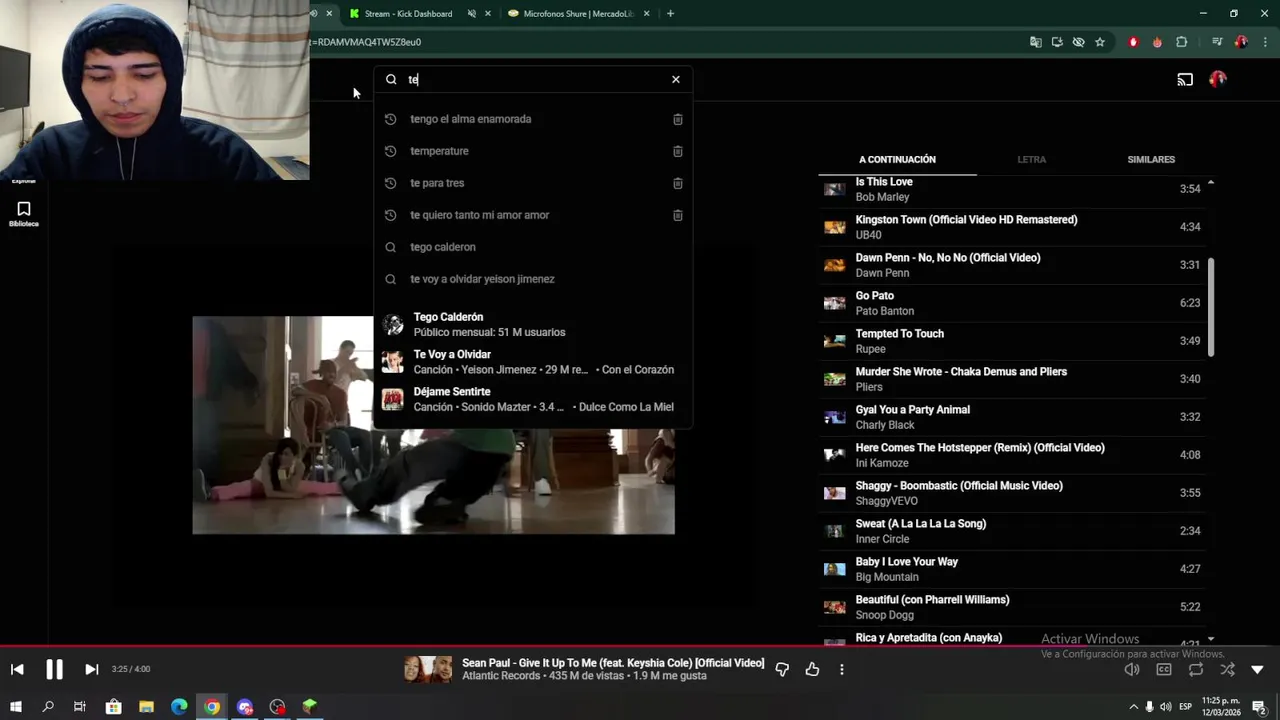Open Microsoft Edge from the taskbar

(x=179, y=707)
